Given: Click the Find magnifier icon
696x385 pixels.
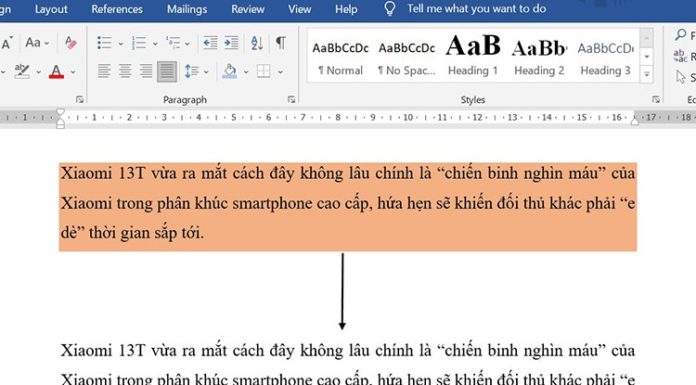Looking at the screenshot, I should 680,35.
